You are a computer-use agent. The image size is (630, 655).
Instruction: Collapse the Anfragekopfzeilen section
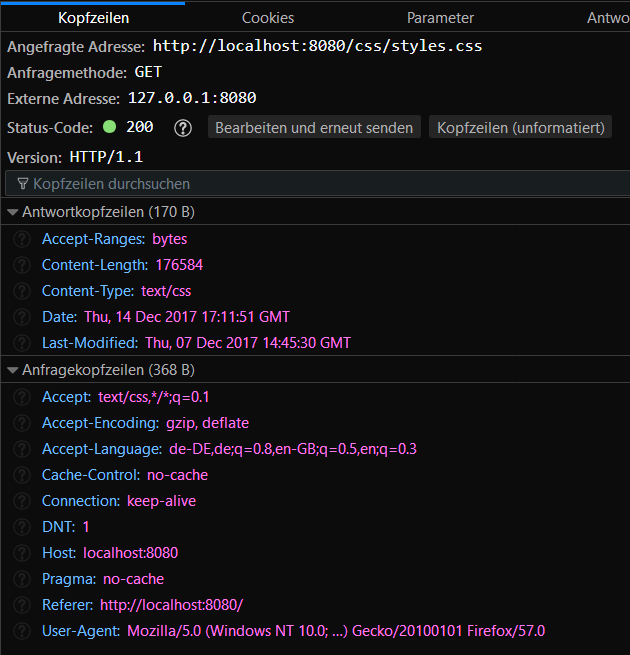tap(13, 370)
